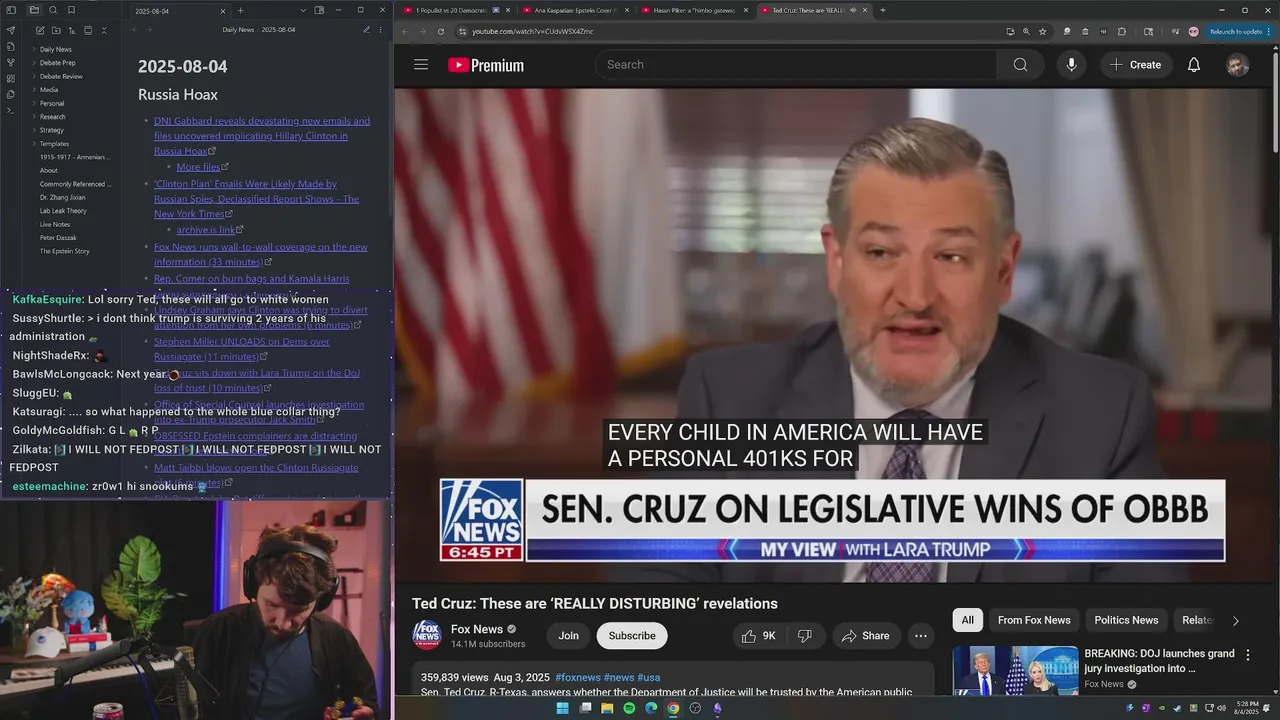Open File Explorer from the taskbar
This screenshot has height=720, width=1280.
(607, 708)
